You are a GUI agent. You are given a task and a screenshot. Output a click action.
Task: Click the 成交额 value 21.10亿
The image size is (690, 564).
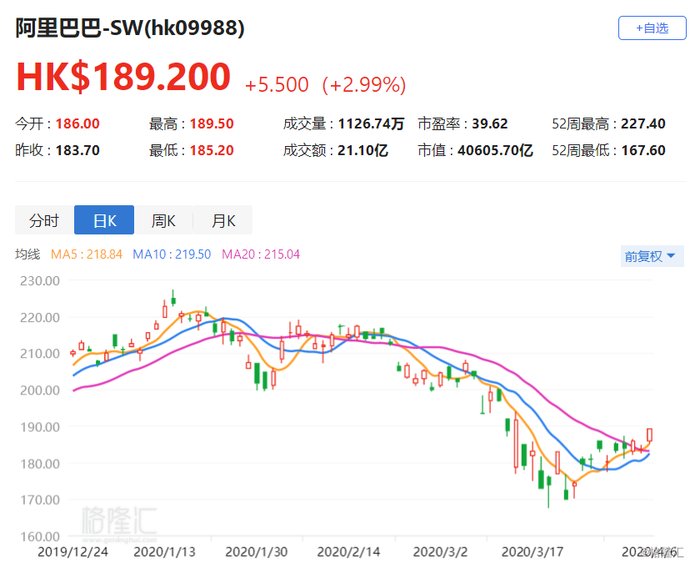(x=363, y=150)
